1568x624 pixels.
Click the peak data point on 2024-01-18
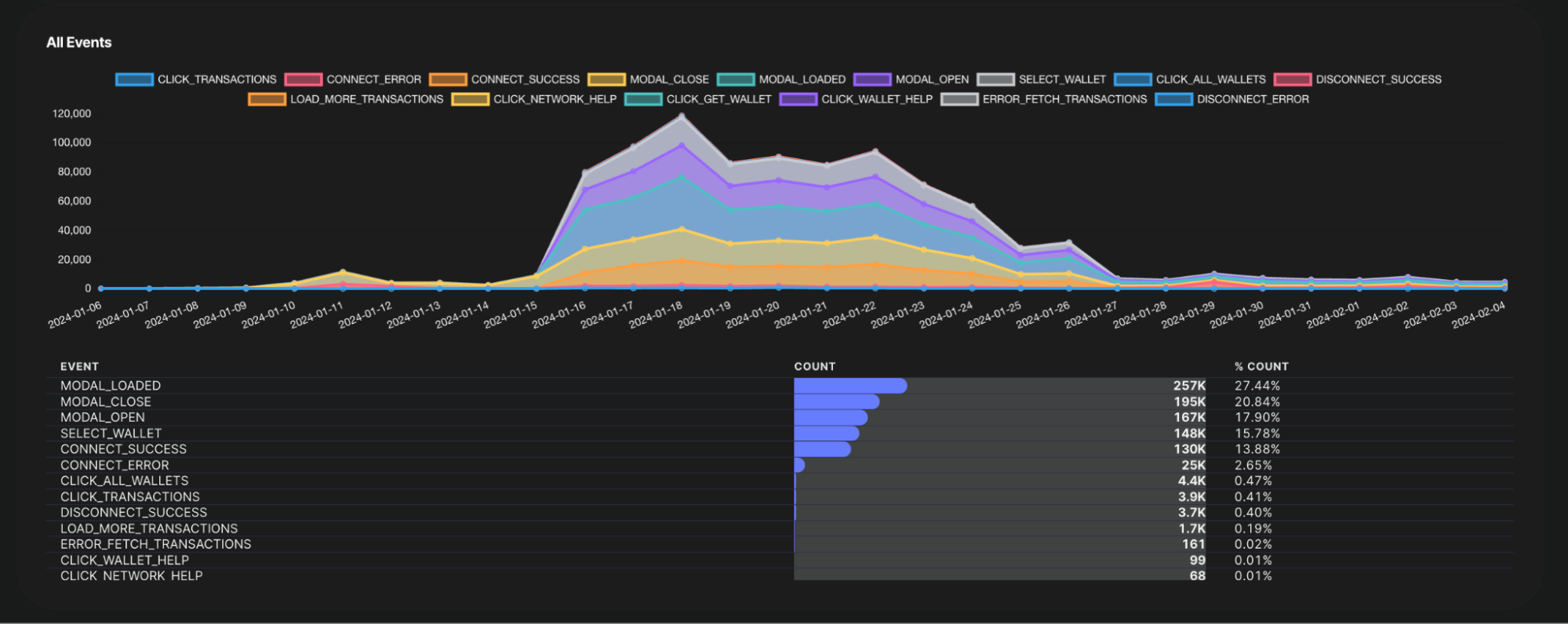682,116
